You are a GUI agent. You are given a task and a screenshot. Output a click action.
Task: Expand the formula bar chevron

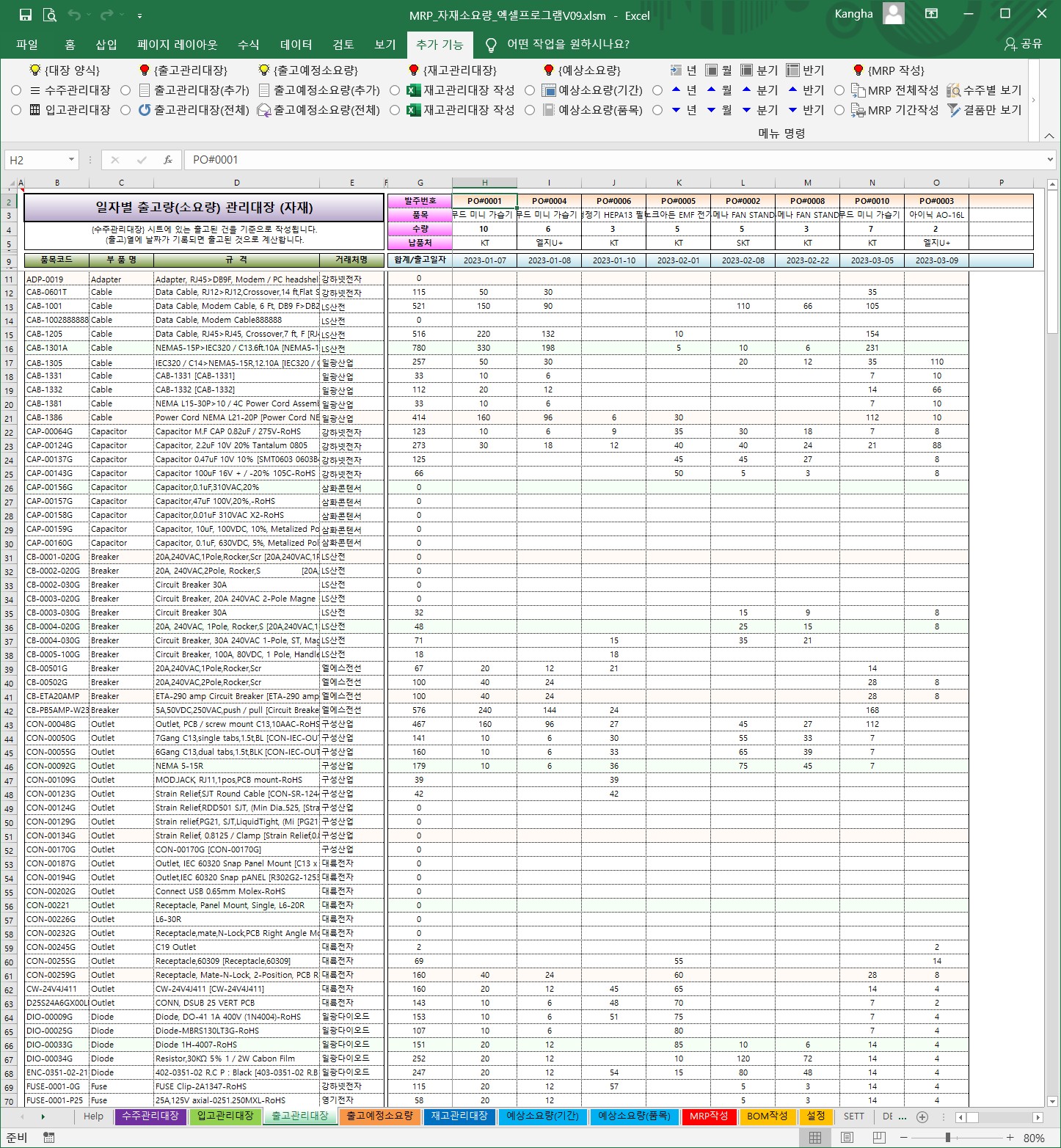[x=1050, y=159]
